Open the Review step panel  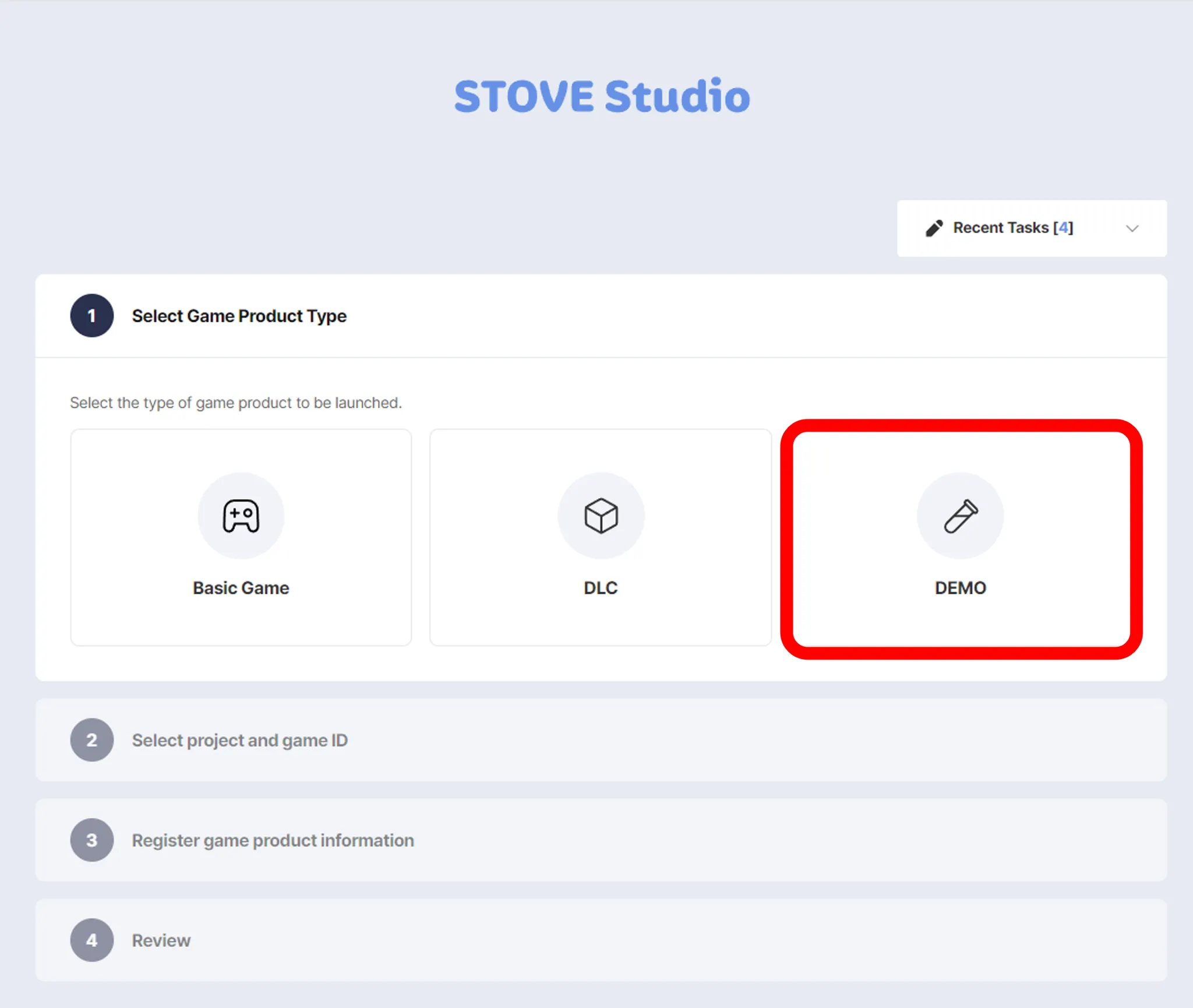point(161,941)
